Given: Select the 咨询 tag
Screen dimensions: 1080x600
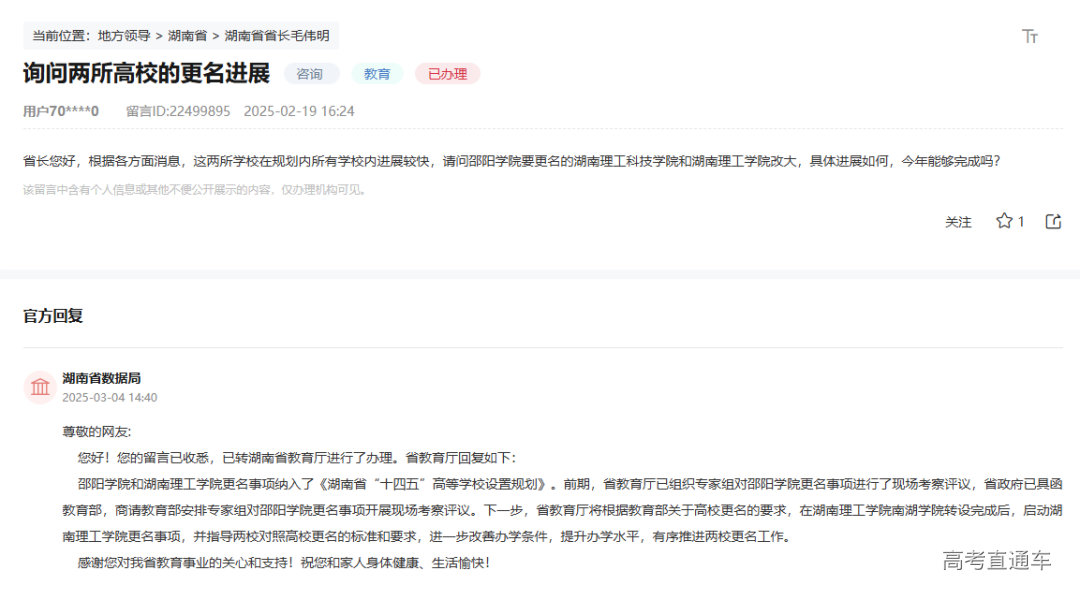Looking at the screenshot, I should pyautogui.click(x=310, y=73).
